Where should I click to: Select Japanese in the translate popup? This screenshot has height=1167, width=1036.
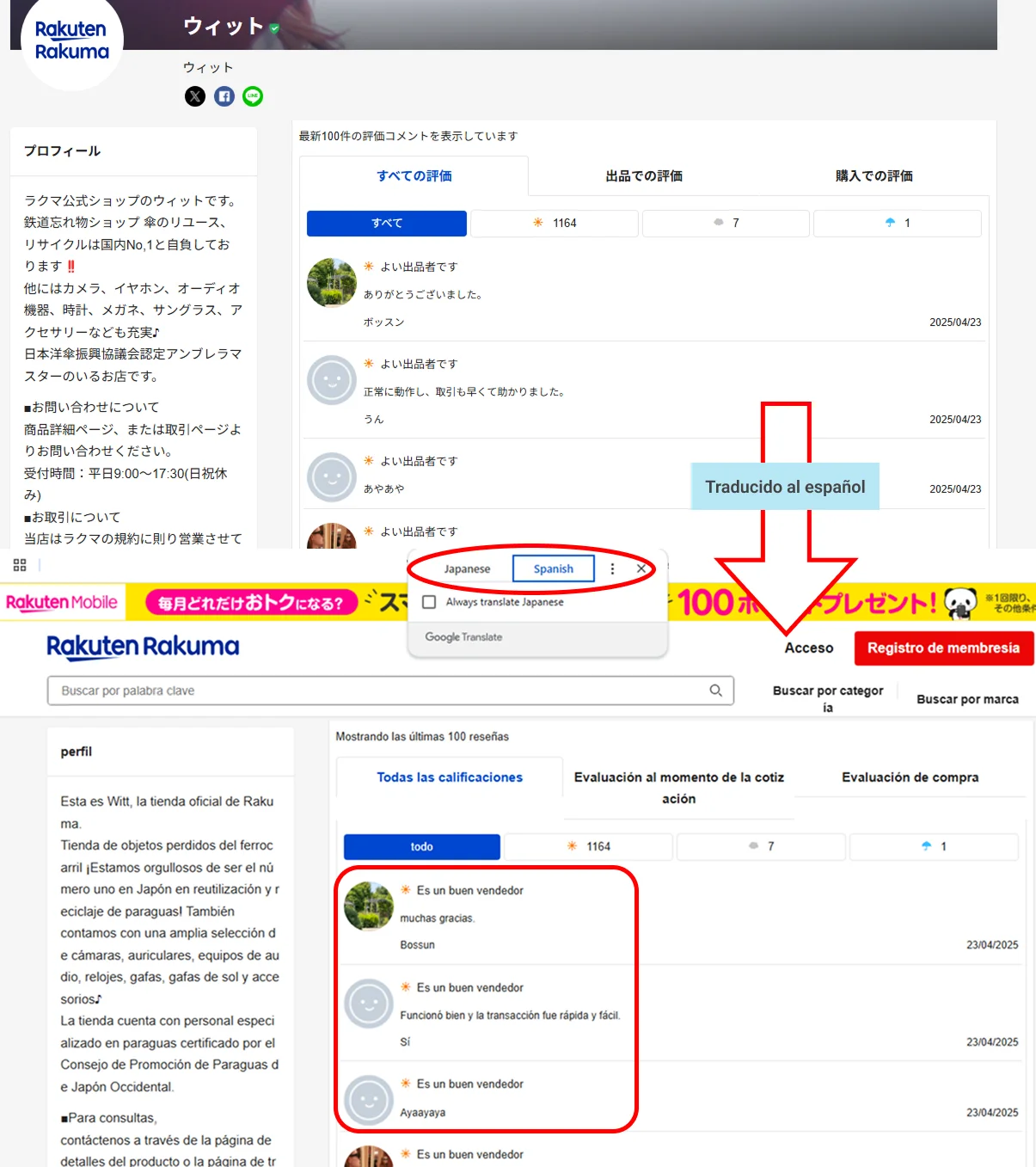467,569
